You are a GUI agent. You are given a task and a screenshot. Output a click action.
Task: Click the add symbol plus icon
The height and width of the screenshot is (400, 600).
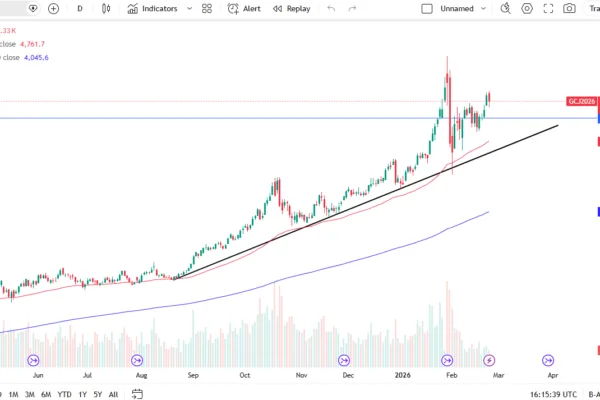tap(54, 8)
